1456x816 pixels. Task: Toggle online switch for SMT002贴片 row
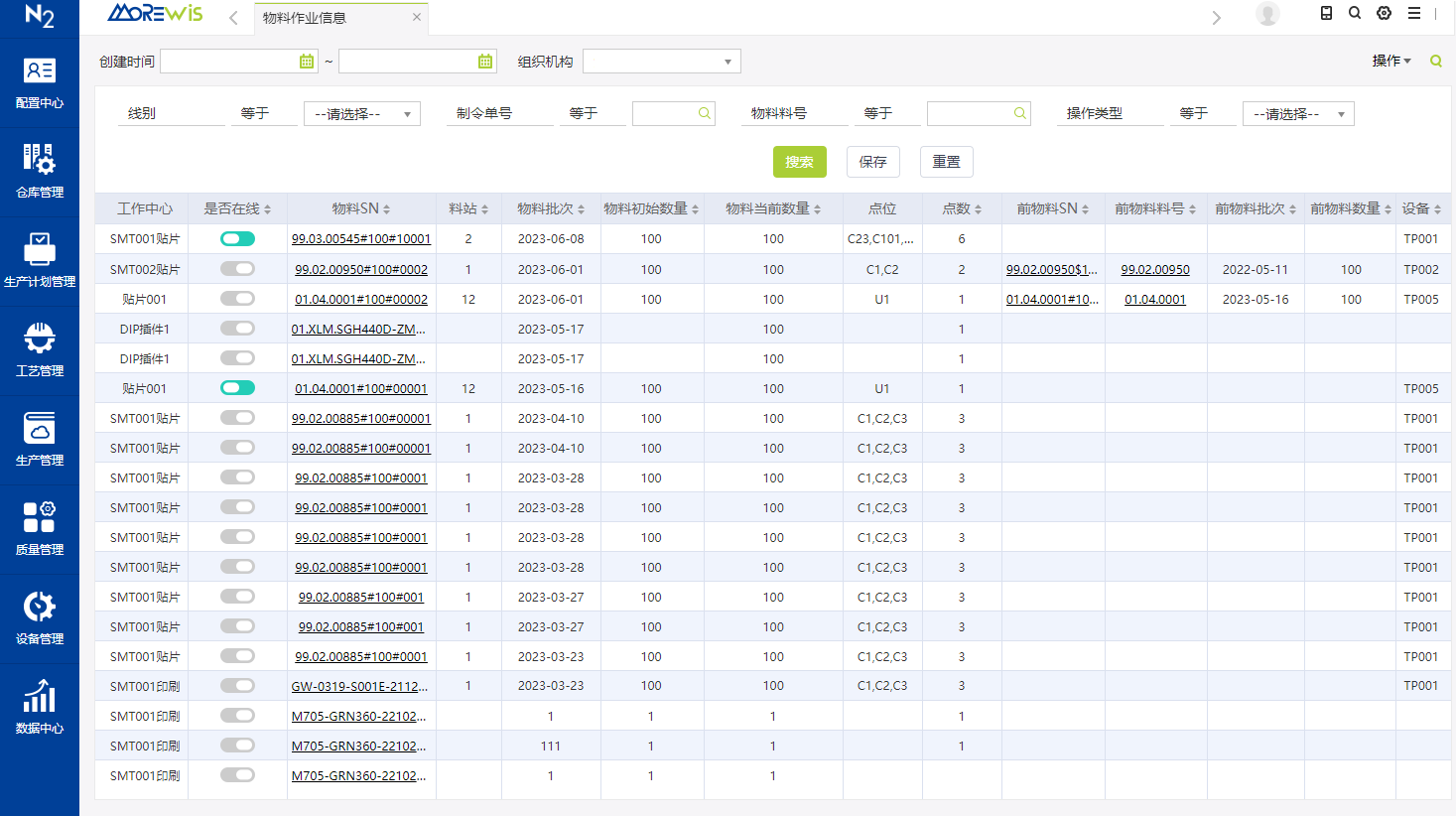[x=237, y=269]
